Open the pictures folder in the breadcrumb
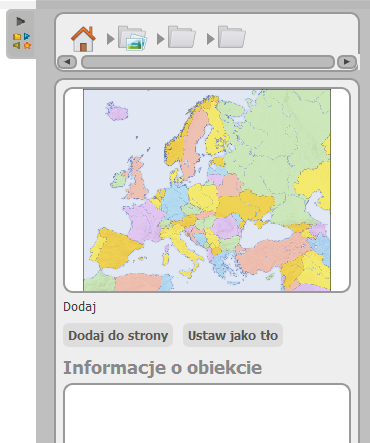370x443 pixels. (132, 38)
